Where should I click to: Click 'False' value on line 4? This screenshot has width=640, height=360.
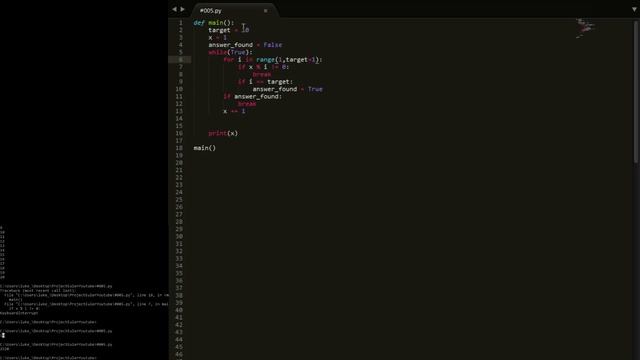point(273,45)
